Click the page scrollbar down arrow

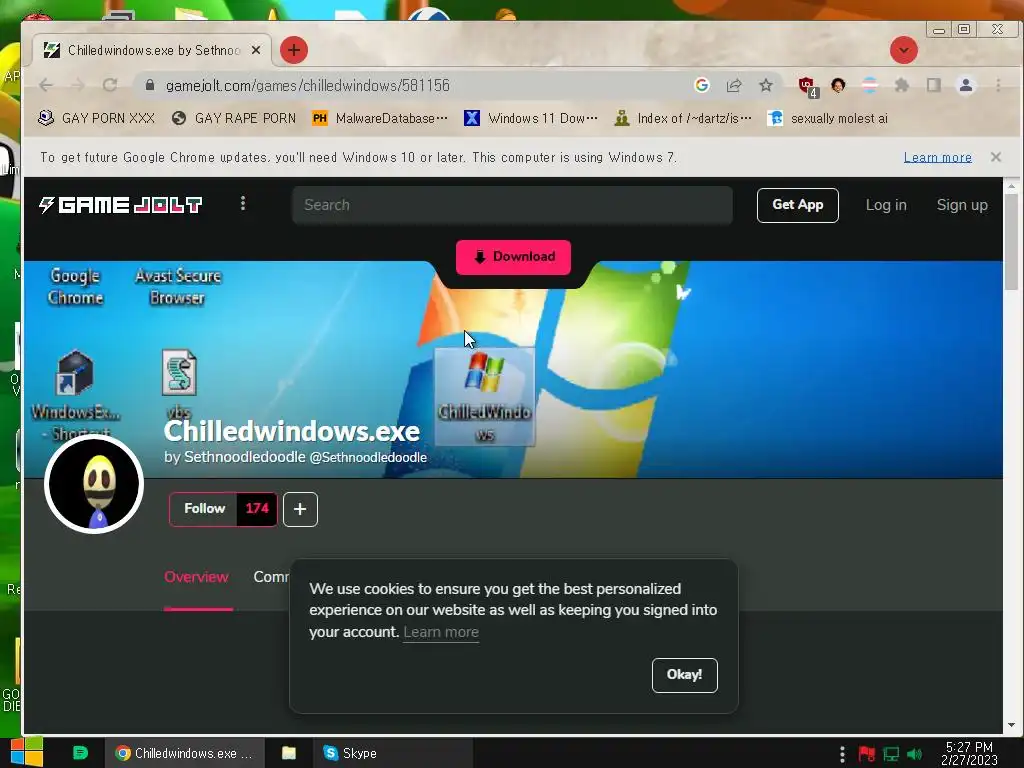(x=1011, y=725)
